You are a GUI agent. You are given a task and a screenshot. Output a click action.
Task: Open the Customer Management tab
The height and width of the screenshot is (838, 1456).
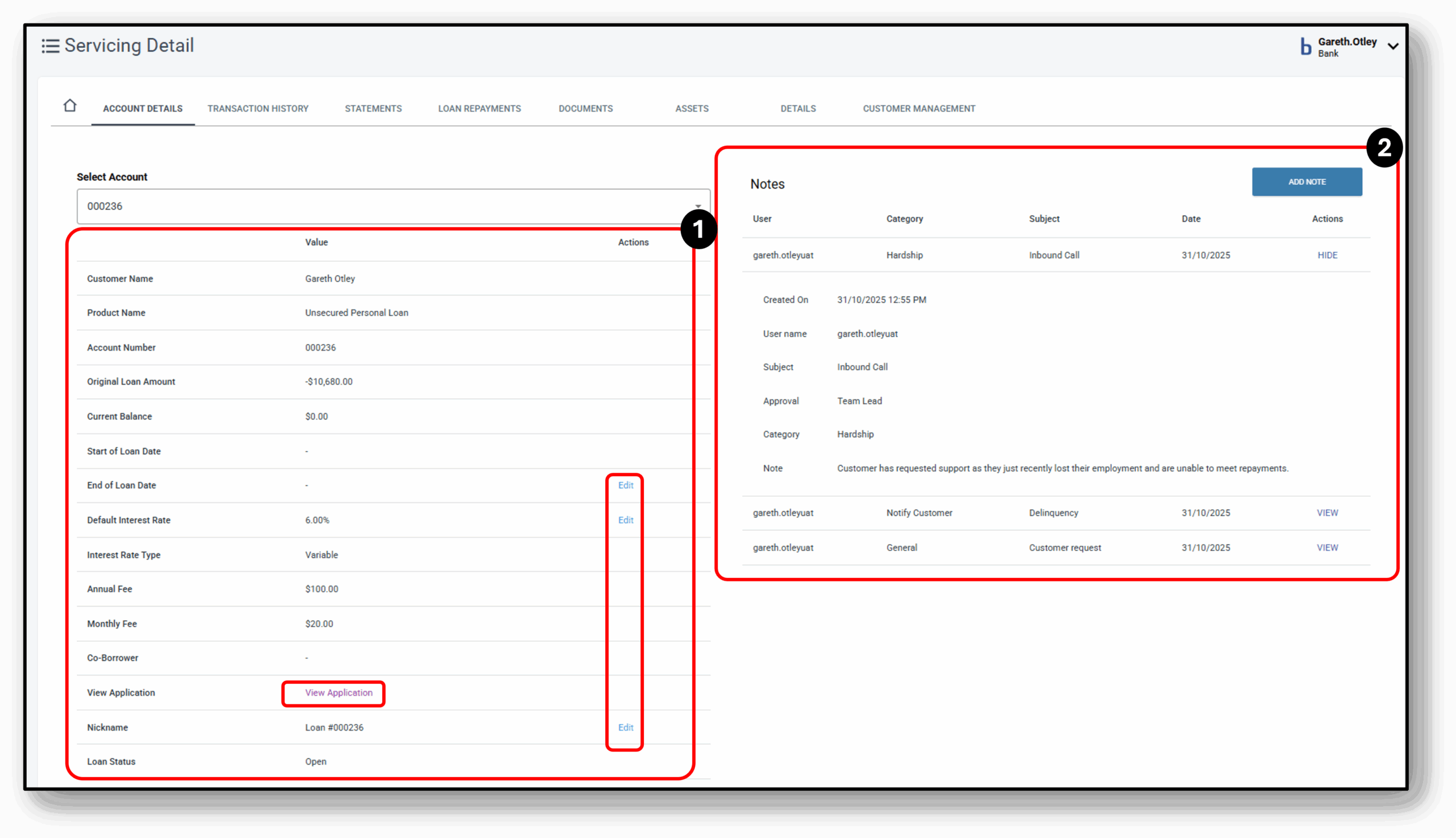pyautogui.click(x=918, y=108)
